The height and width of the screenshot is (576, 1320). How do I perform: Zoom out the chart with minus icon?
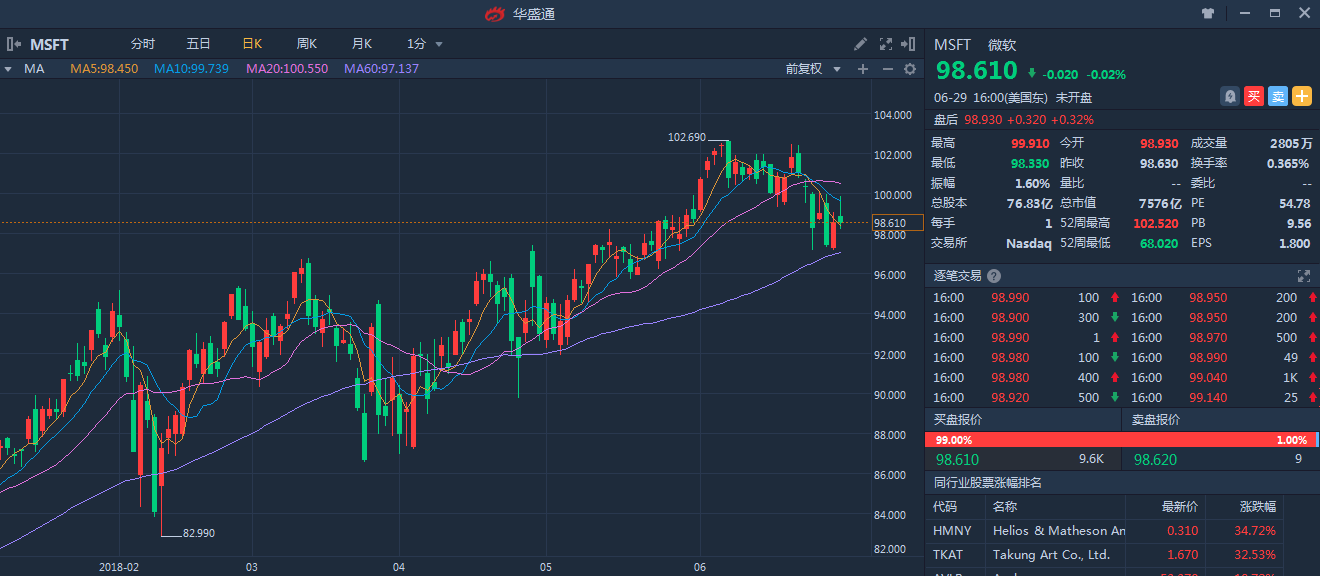coord(887,69)
